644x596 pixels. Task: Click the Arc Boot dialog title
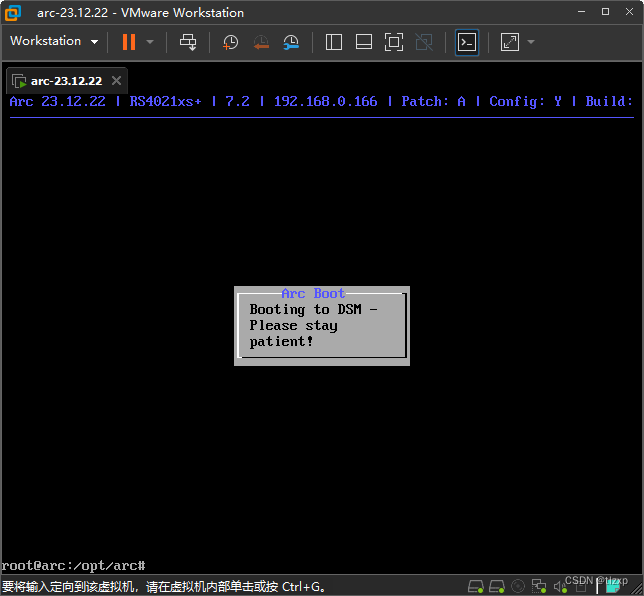click(313, 293)
